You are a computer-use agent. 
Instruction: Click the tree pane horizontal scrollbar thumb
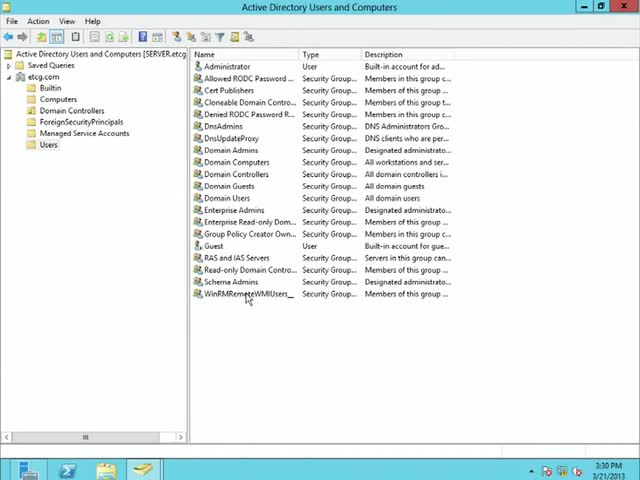click(85, 437)
